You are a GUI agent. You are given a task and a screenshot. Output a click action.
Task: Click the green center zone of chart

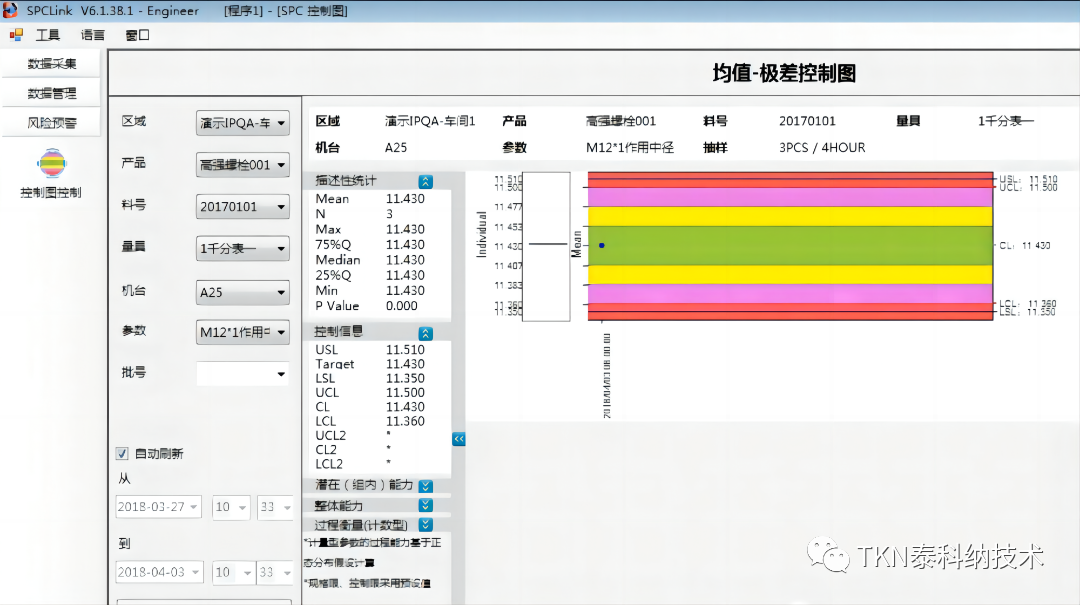[x=790, y=245]
